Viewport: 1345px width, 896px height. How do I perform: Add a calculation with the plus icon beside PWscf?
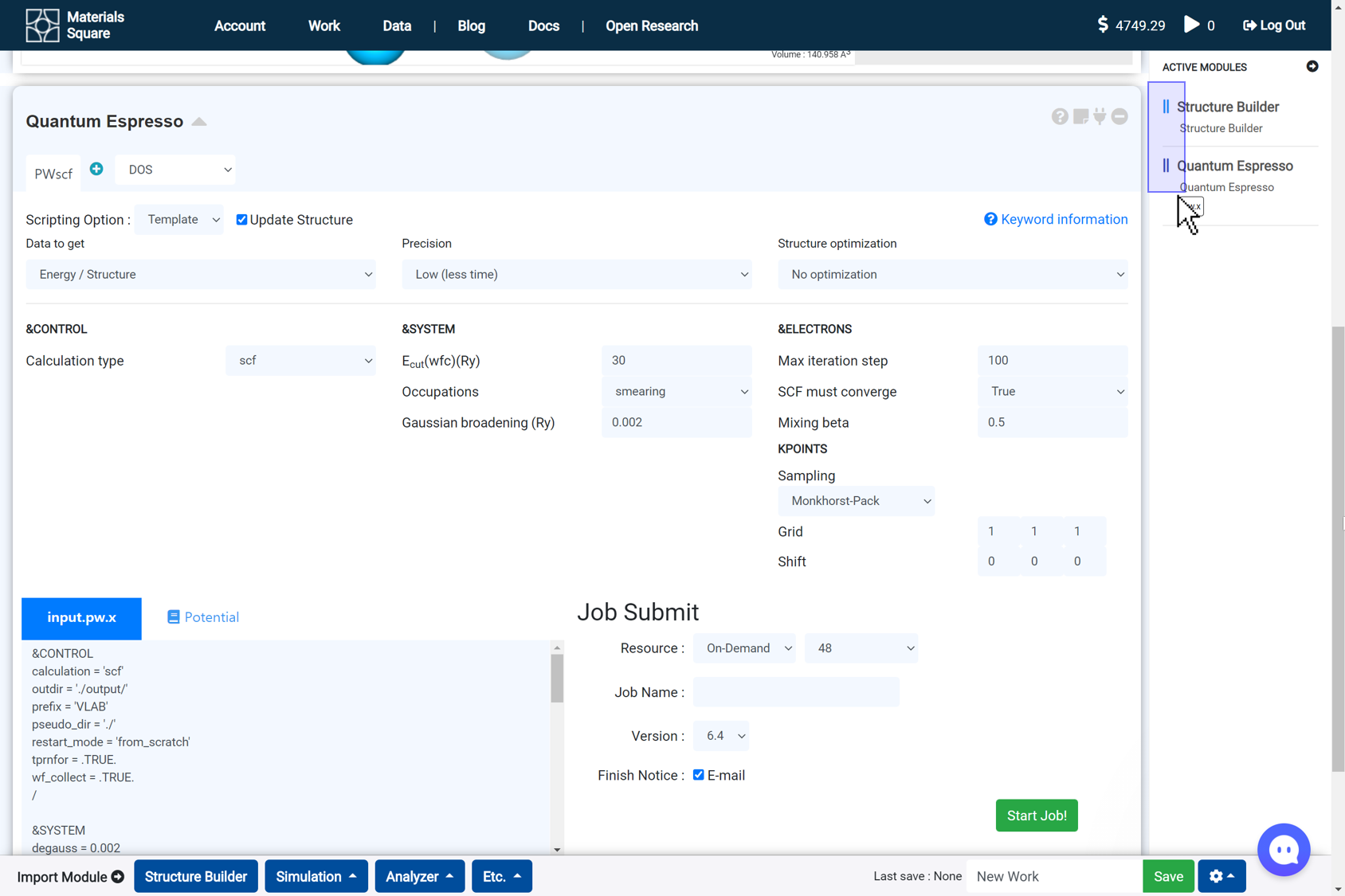click(x=96, y=169)
